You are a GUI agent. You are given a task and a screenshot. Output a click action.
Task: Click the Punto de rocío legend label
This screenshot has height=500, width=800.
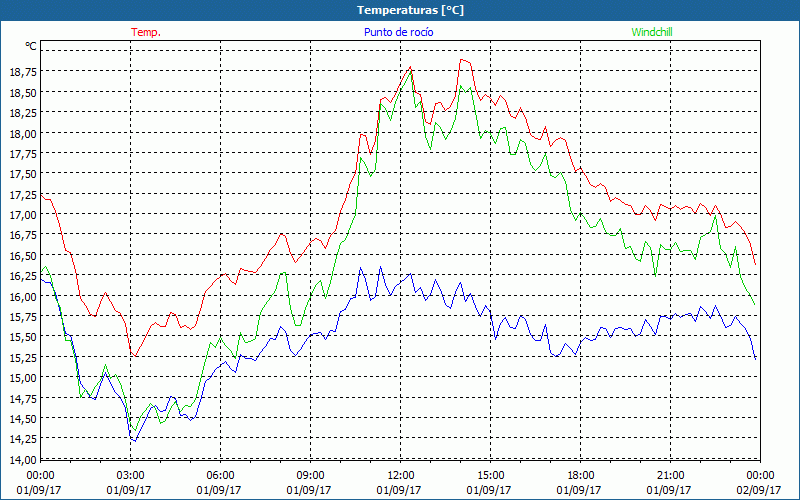[398, 32]
